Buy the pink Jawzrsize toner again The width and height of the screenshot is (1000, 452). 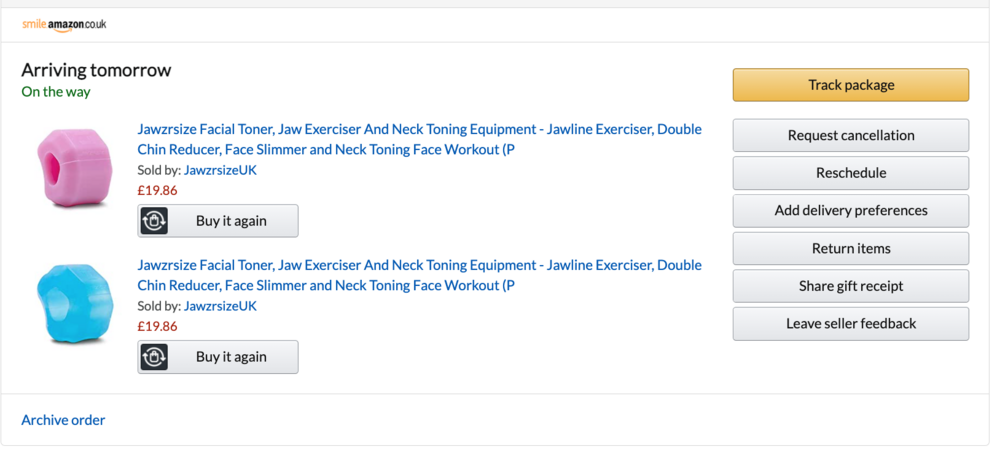(x=218, y=221)
